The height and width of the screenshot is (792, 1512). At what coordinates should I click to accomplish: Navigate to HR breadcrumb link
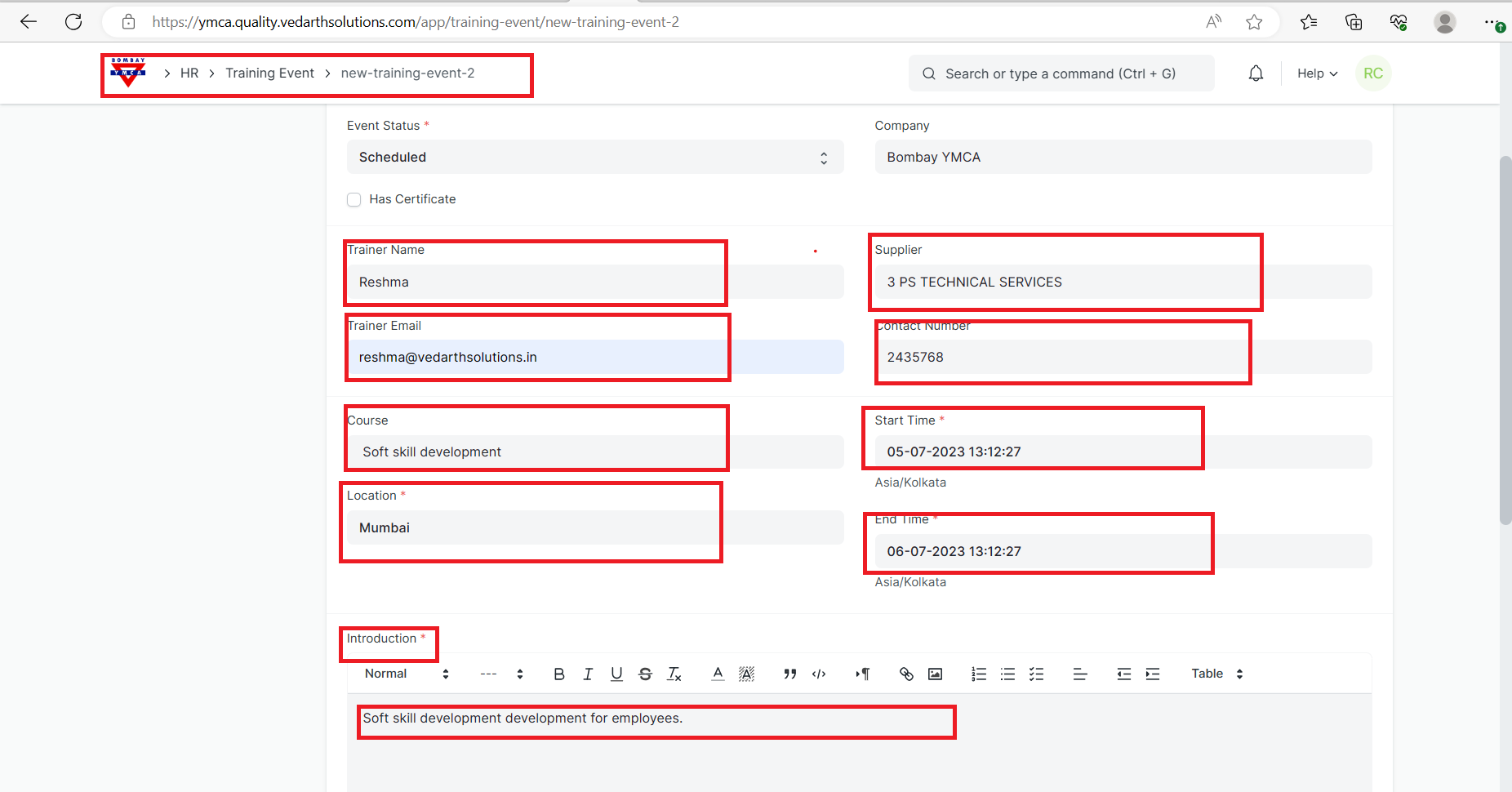click(x=189, y=73)
